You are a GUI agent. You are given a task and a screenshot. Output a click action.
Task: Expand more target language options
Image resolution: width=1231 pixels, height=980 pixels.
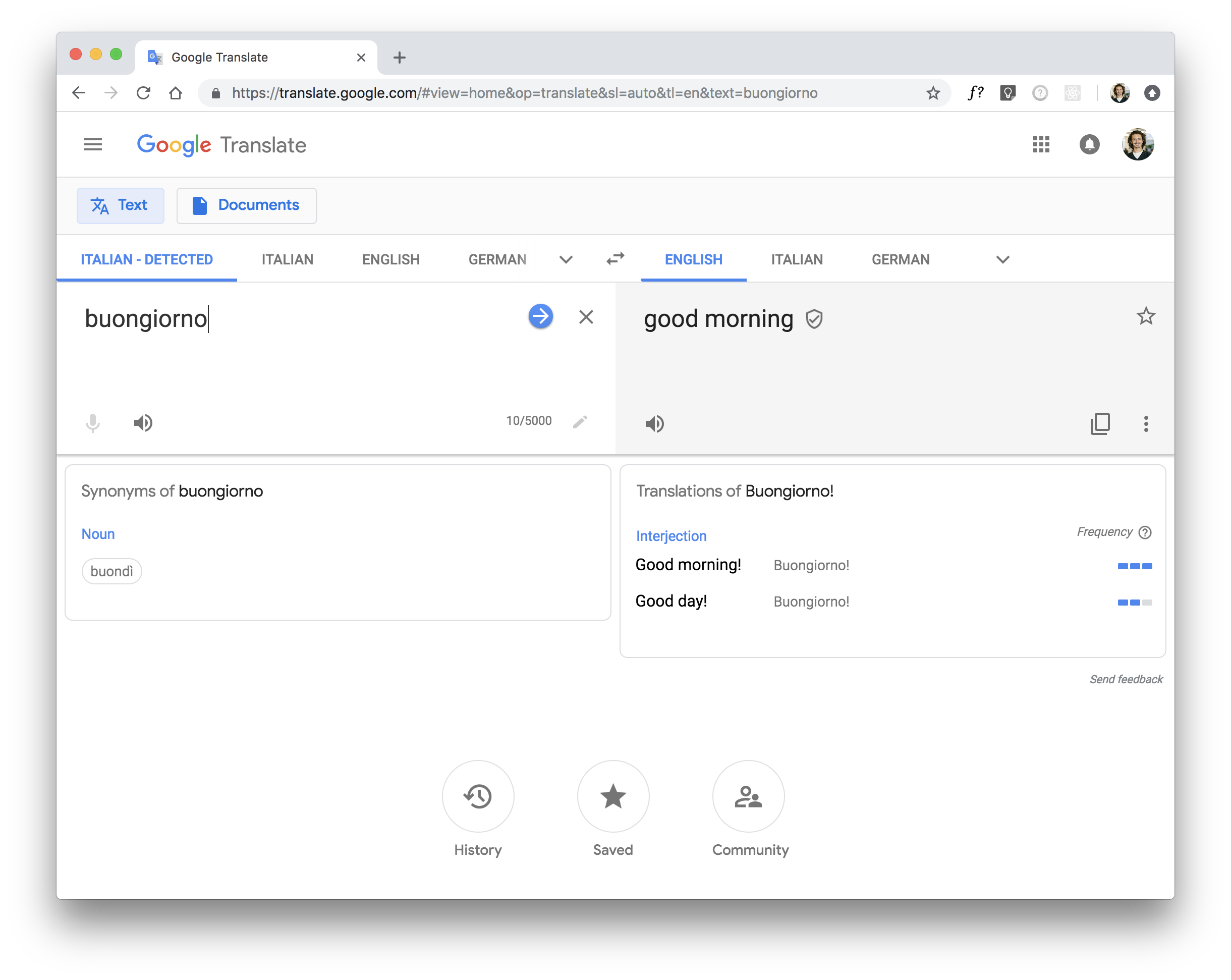pyautogui.click(x=1002, y=259)
